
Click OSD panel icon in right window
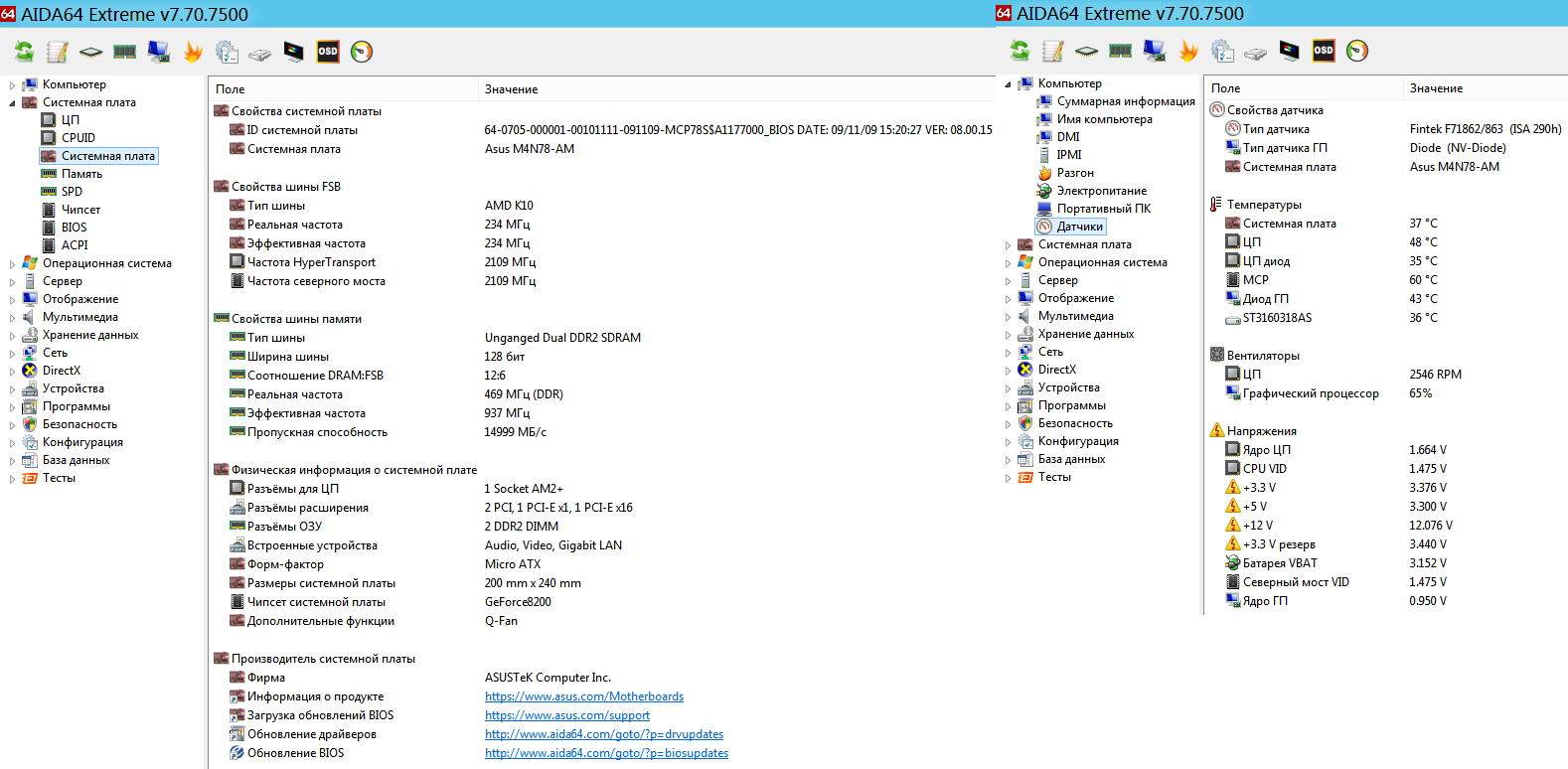[1324, 51]
